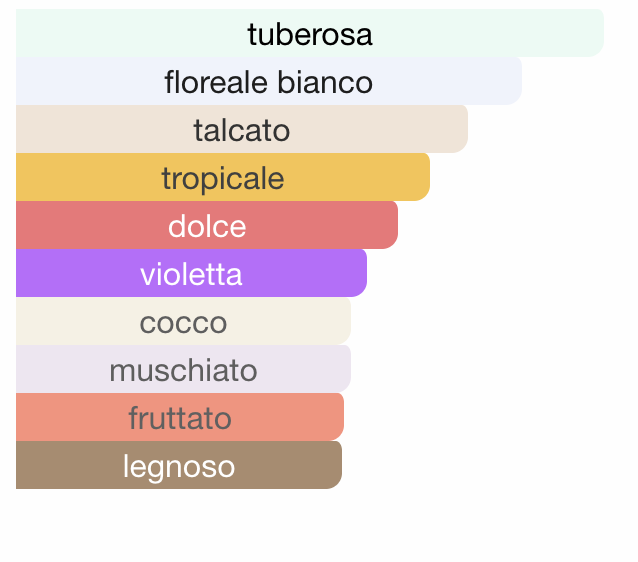Screen dimensions: 638x562
Task: Click the 'fruttato' text label
Action: click(180, 418)
